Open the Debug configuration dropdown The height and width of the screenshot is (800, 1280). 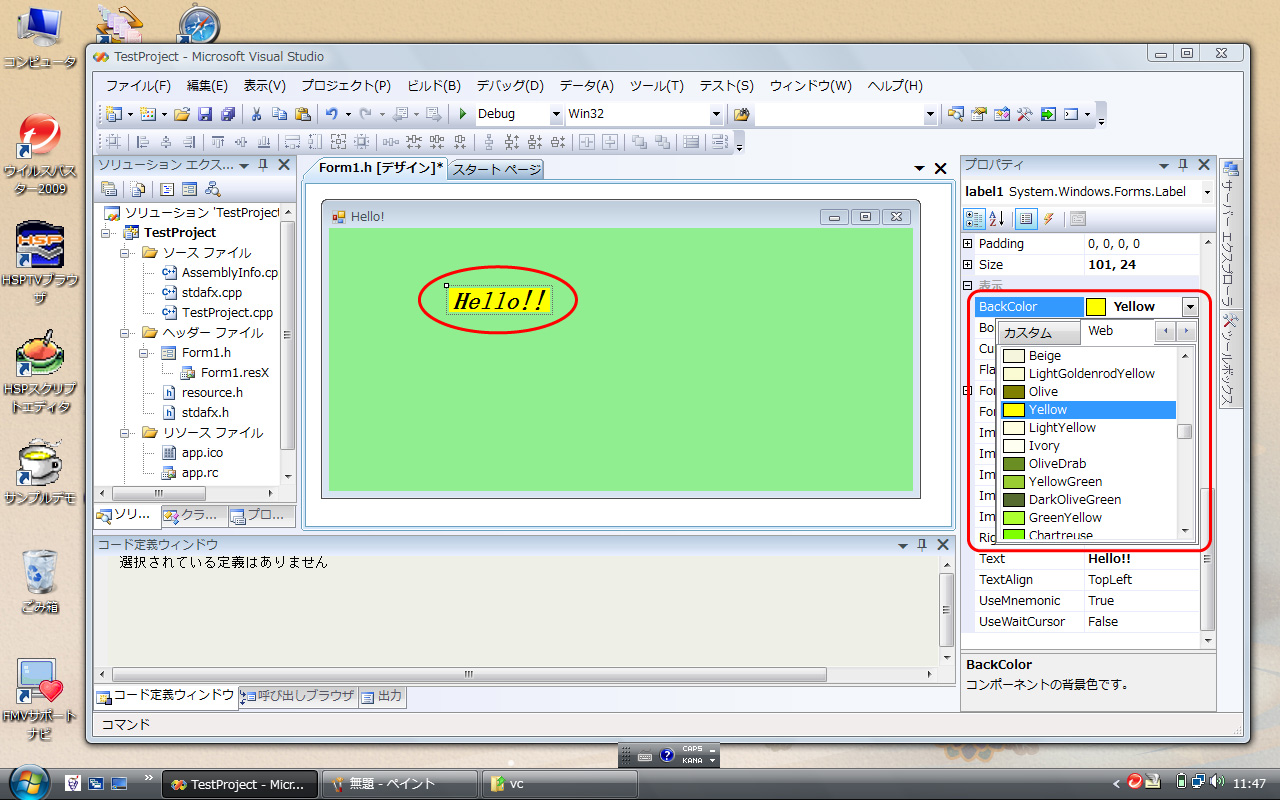(557, 114)
